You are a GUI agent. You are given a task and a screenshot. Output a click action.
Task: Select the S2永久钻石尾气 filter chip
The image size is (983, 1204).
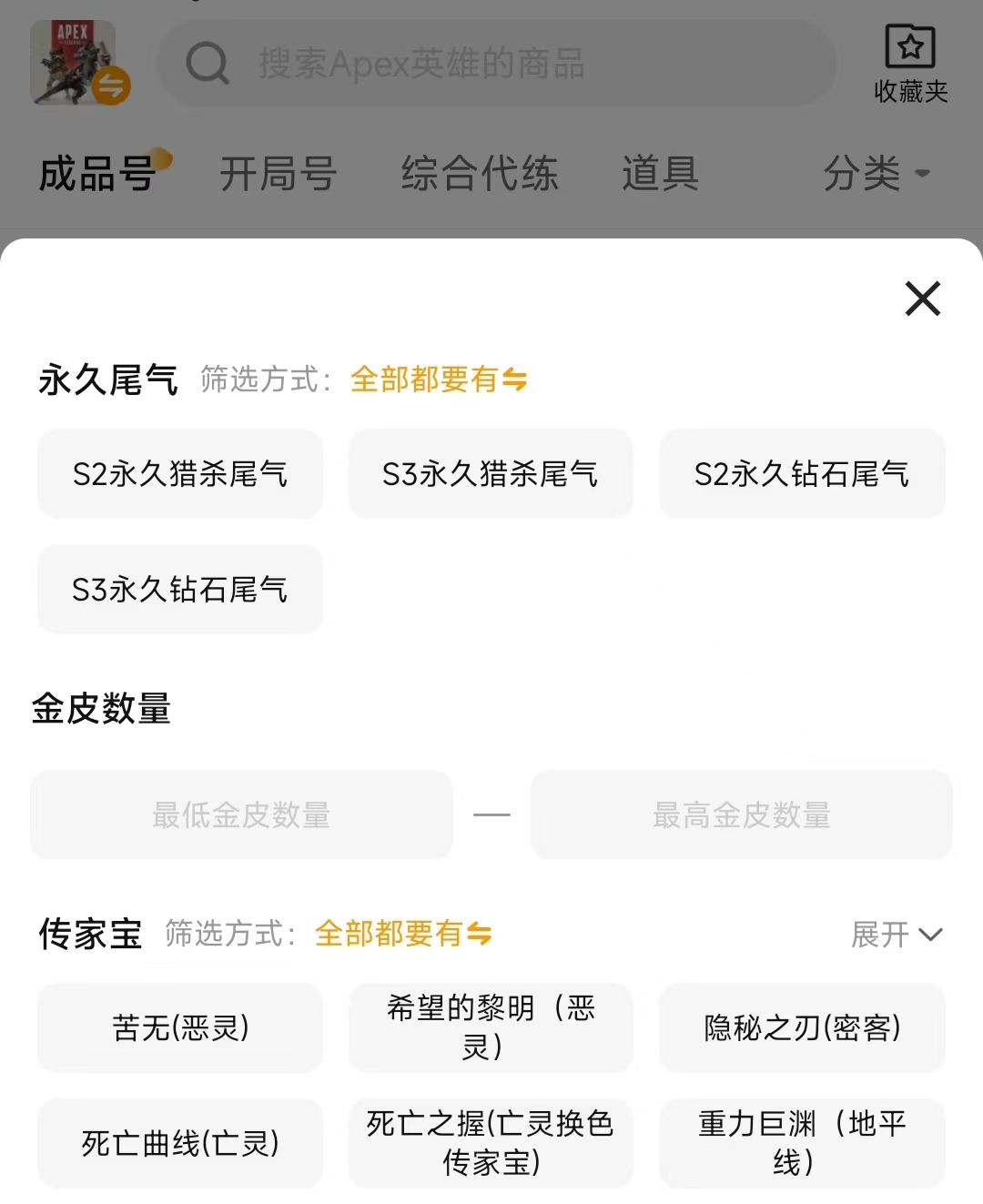tap(802, 474)
